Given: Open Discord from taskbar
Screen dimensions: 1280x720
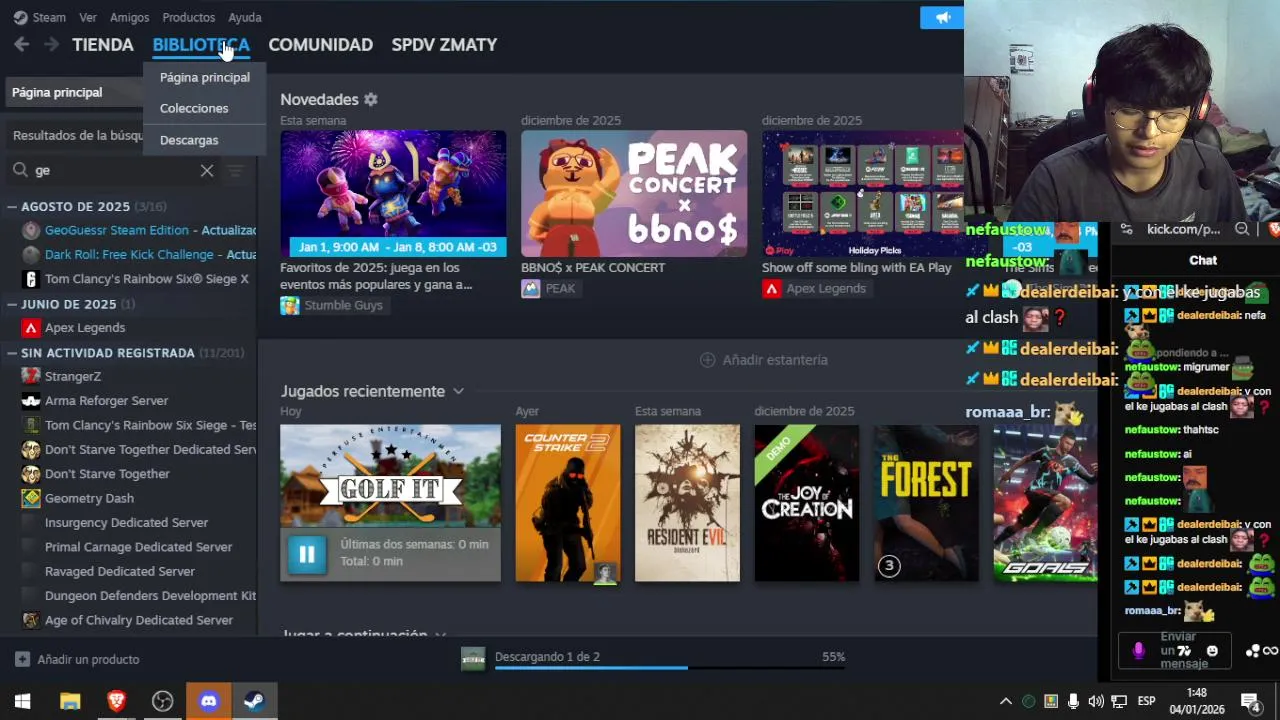Looking at the screenshot, I should 208,701.
